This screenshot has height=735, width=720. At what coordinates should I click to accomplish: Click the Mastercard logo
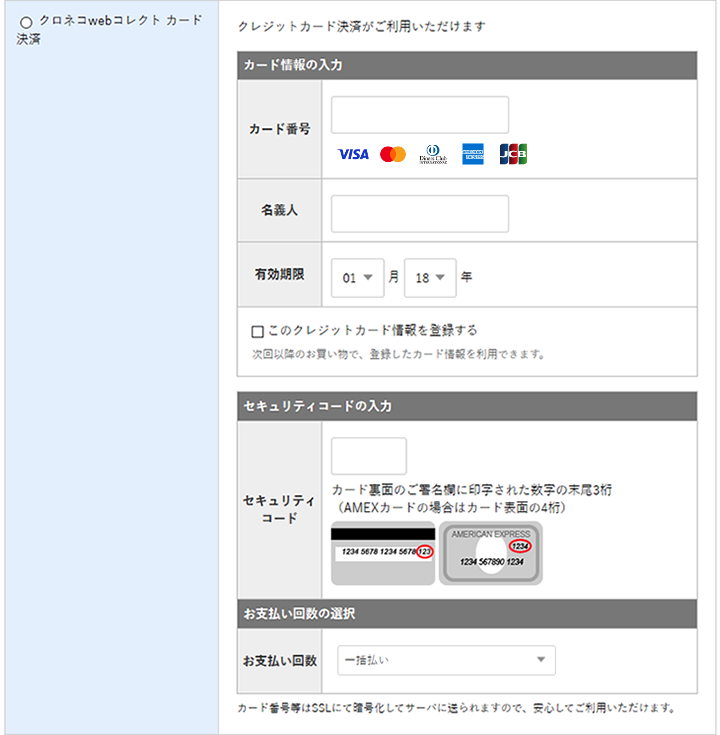[393, 154]
